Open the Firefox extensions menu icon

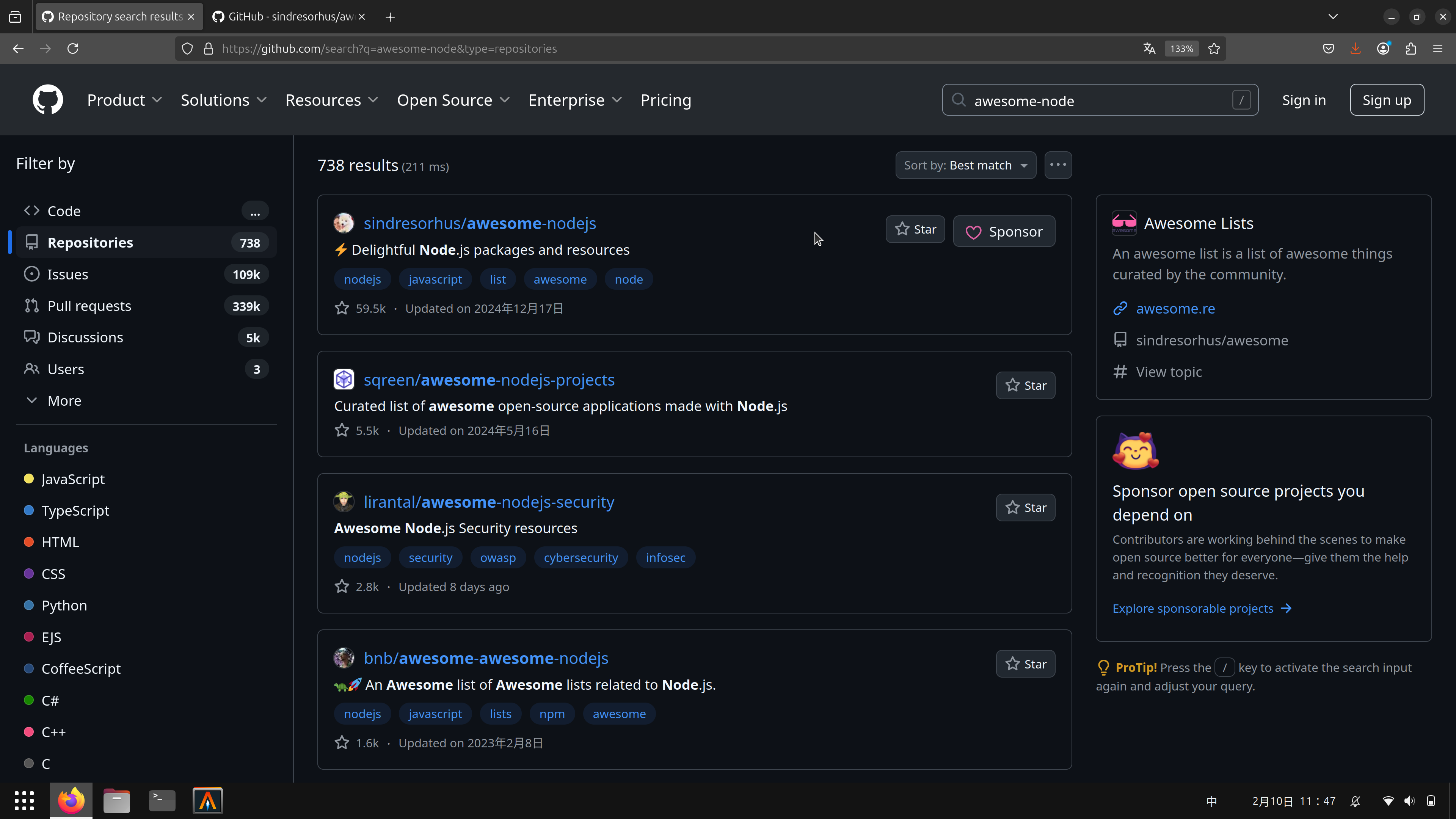coord(1410,49)
